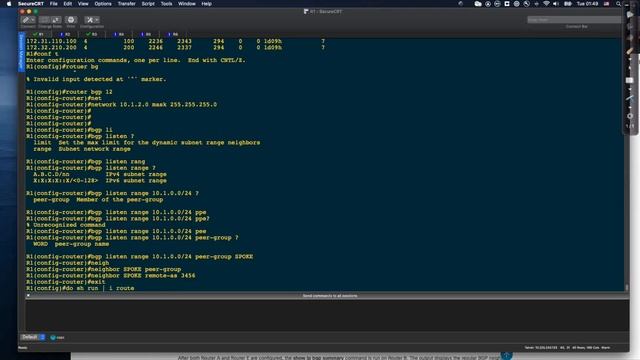Click the Spotlight search menu bar icon
640x360 pixels.
coord(618,4)
